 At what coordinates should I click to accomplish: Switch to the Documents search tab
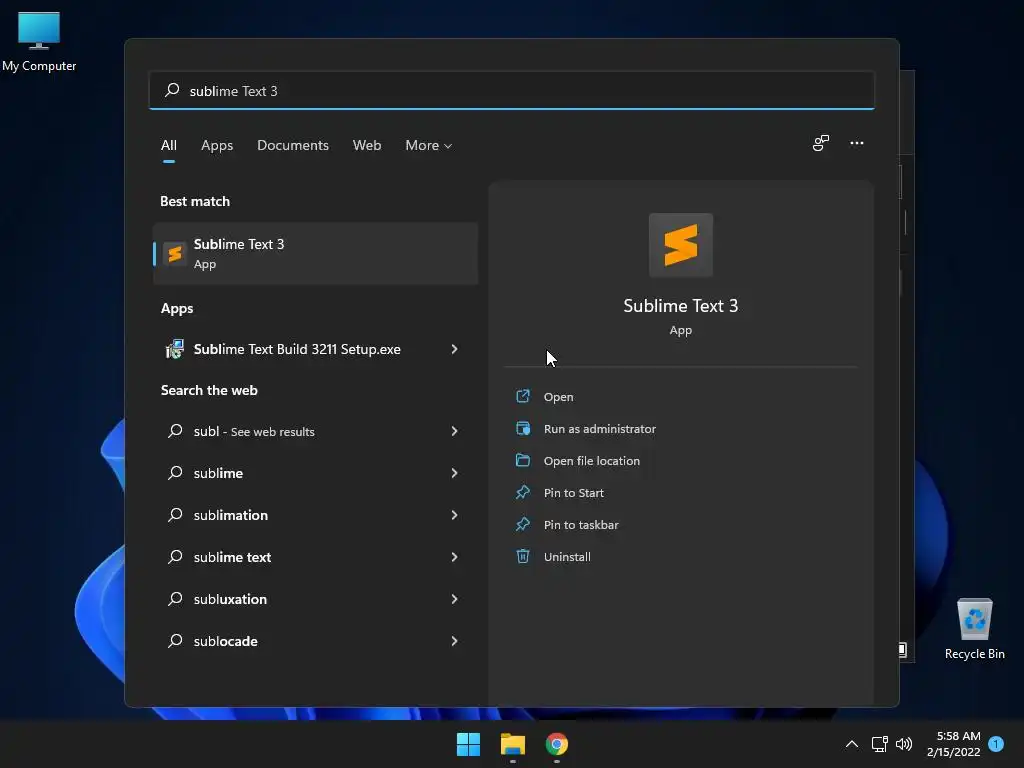[x=293, y=145]
